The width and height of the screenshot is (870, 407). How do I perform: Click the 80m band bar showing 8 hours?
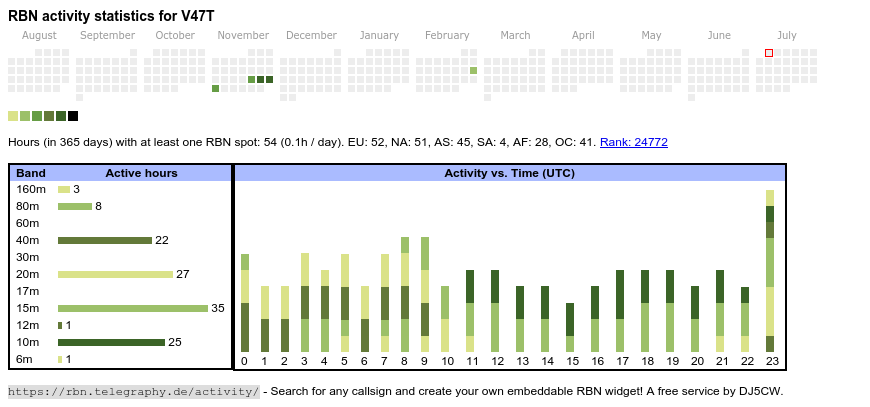(x=74, y=206)
